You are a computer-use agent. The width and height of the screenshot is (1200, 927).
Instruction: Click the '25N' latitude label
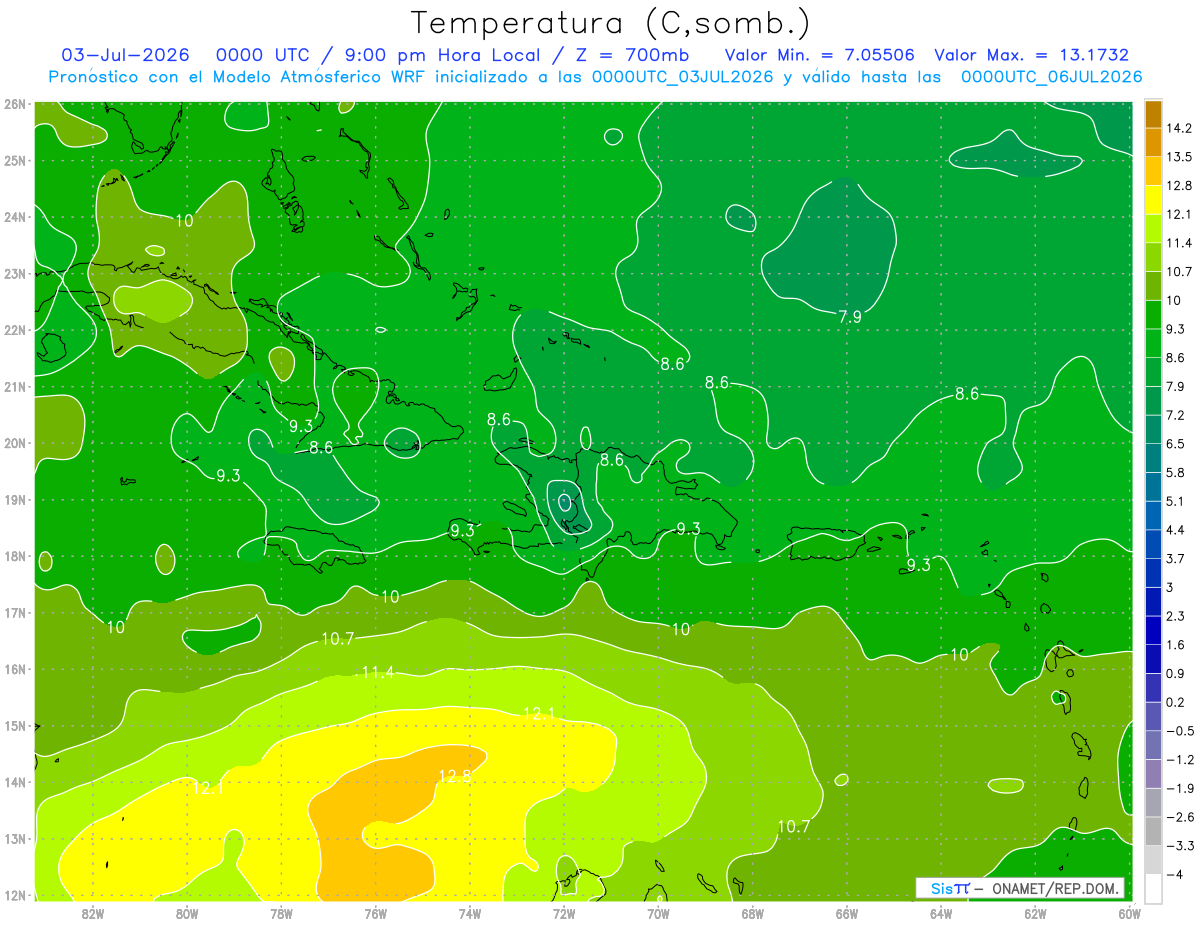coord(14,160)
